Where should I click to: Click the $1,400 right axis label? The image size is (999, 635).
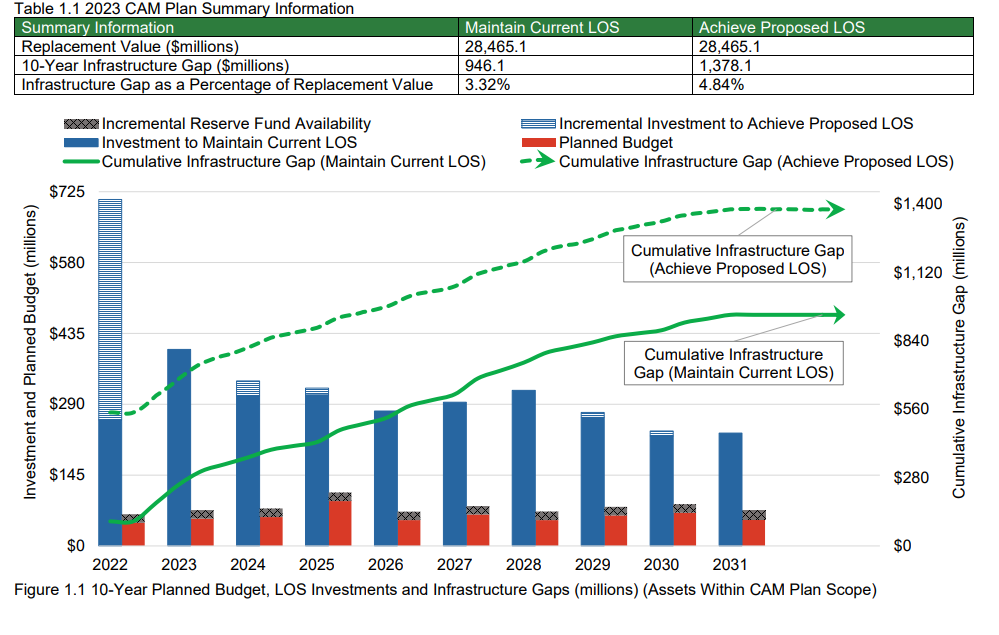(x=917, y=203)
